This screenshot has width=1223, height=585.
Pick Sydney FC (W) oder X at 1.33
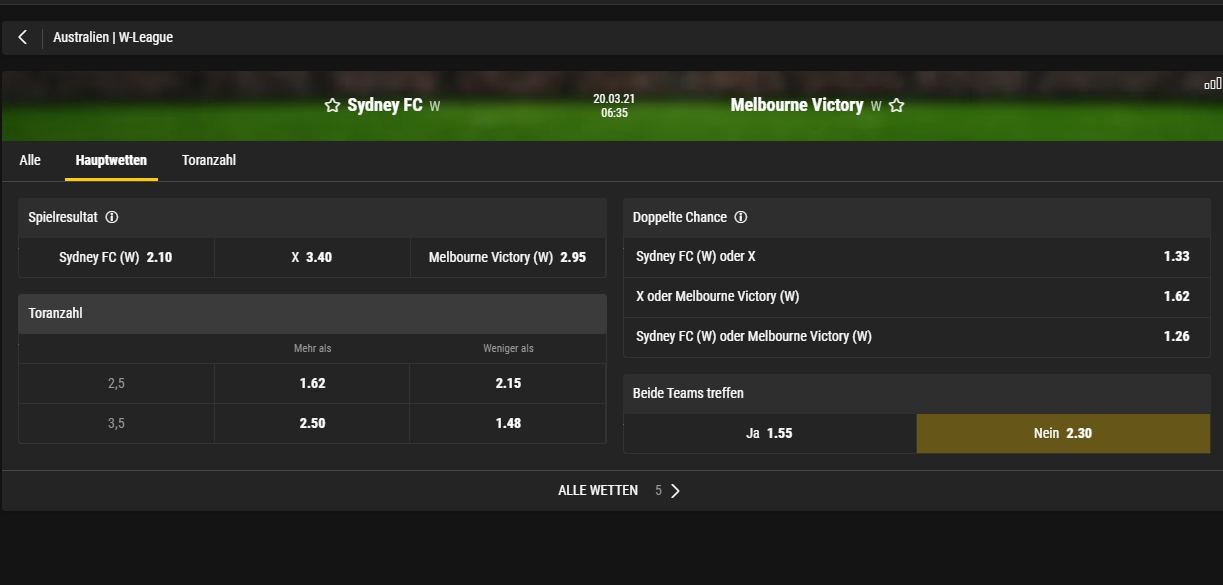[x=917, y=257]
